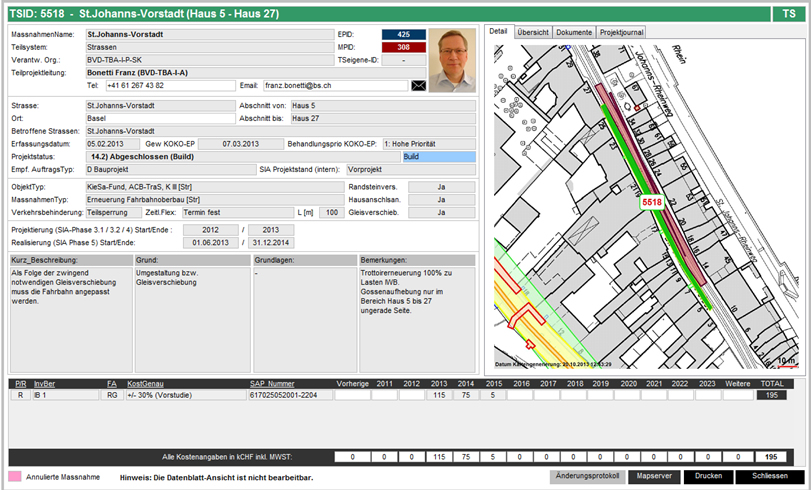Open the Änderungsprotokoll
Screen dimensions: 811x490
tap(586, 476)
